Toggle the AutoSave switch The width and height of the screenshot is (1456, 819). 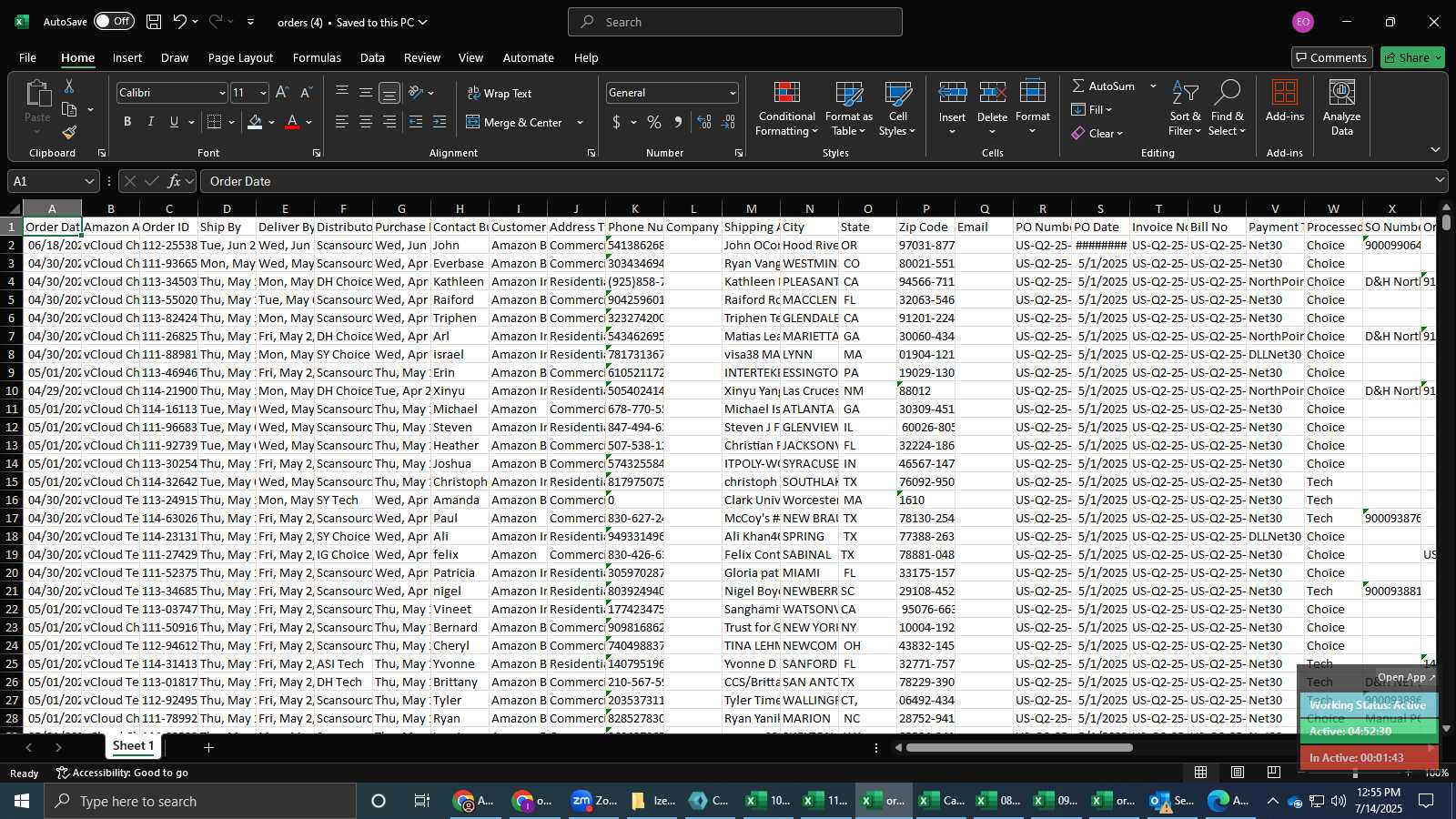(114, 22)
